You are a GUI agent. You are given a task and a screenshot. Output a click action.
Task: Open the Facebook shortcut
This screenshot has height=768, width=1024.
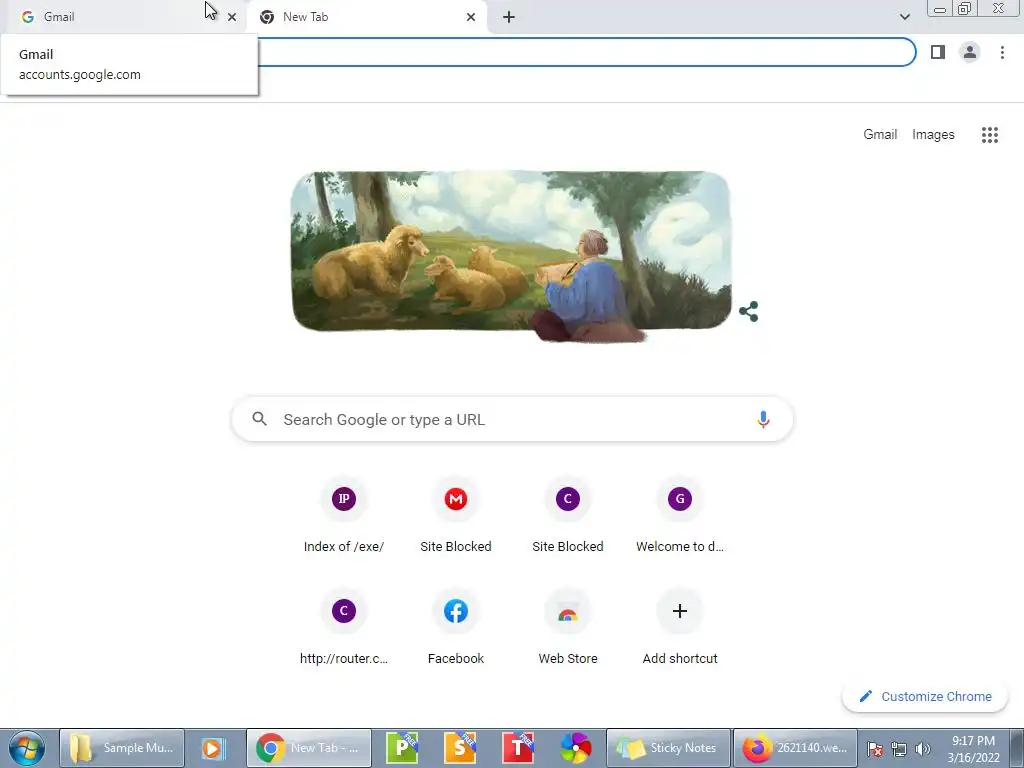tap(456, 627)
